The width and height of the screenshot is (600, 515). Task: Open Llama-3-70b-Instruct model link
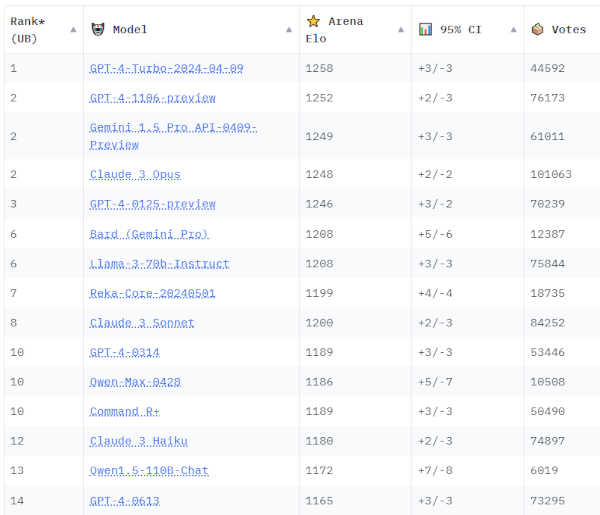click(x=159, y=264)
